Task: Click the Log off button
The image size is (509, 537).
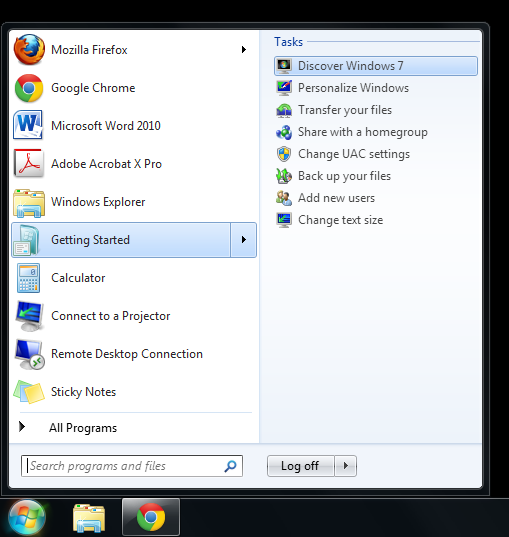Action: [x=300, y=466]
